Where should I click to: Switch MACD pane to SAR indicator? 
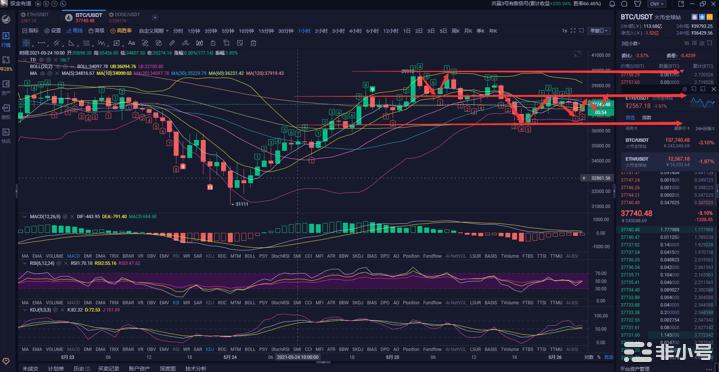[x=198, y=255]
